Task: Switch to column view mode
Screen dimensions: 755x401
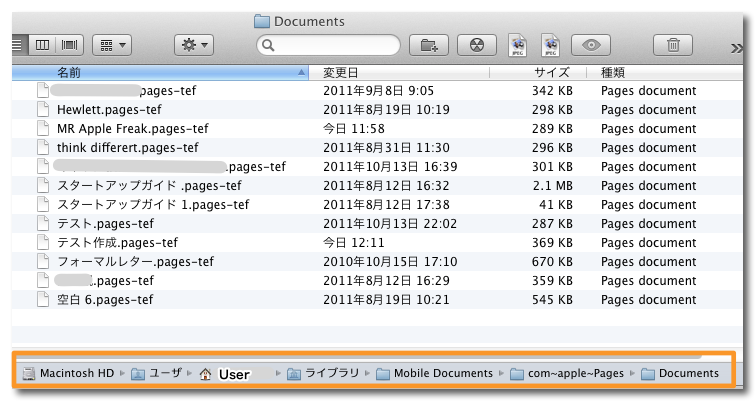Action: 42,45
